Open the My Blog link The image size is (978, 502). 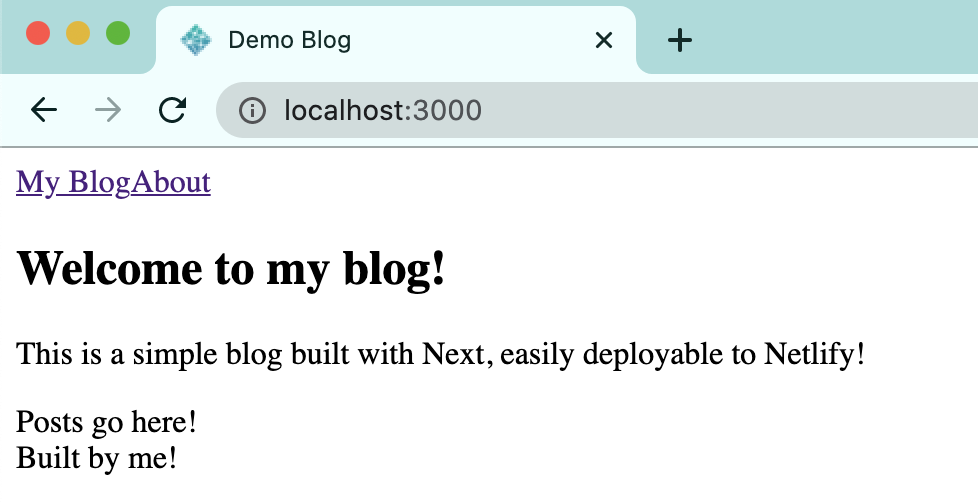[x=73, y=182]
